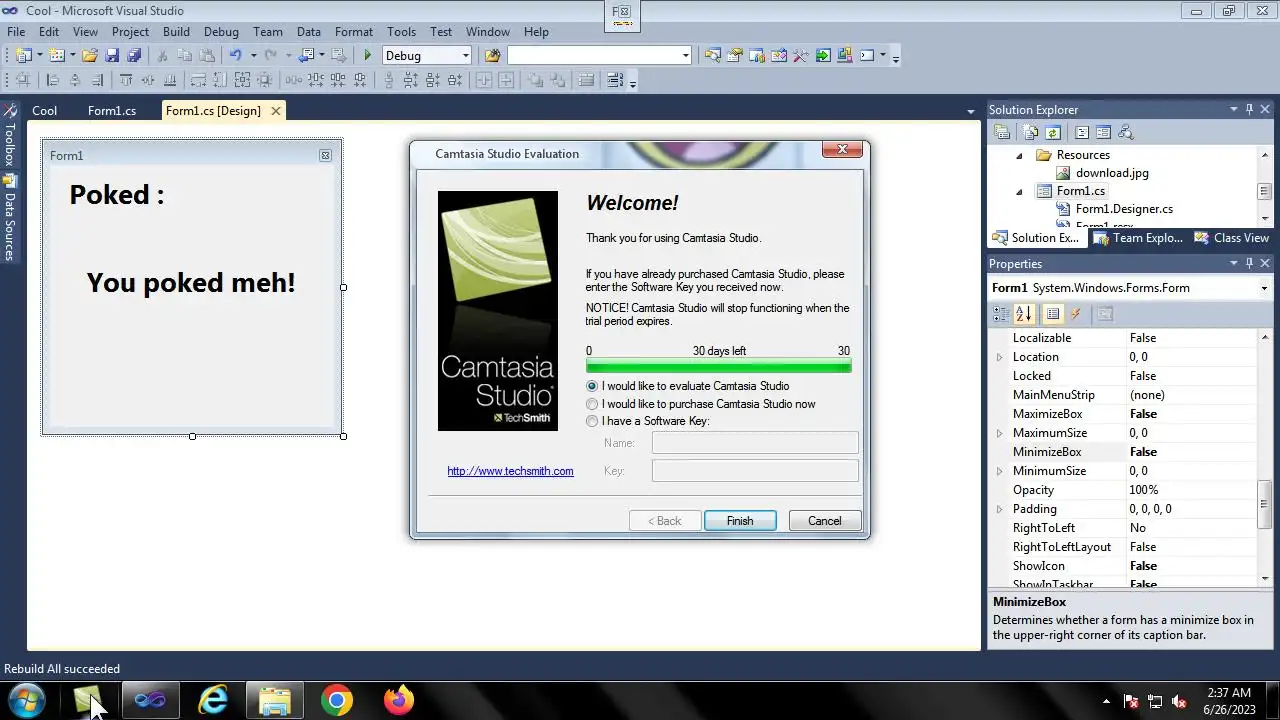Select 'I have a Software Key' option
The image size is (1280, 720).
click(x=592, y=421)
